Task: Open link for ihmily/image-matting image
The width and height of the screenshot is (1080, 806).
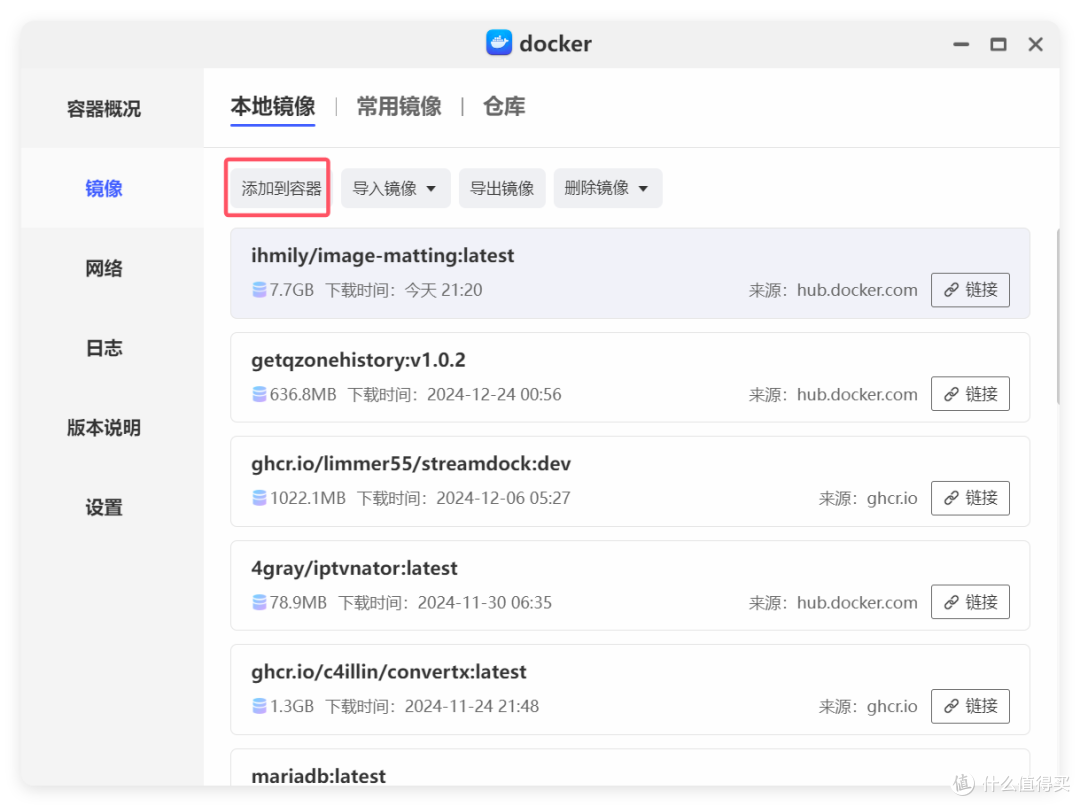Action: pos(970,290)
